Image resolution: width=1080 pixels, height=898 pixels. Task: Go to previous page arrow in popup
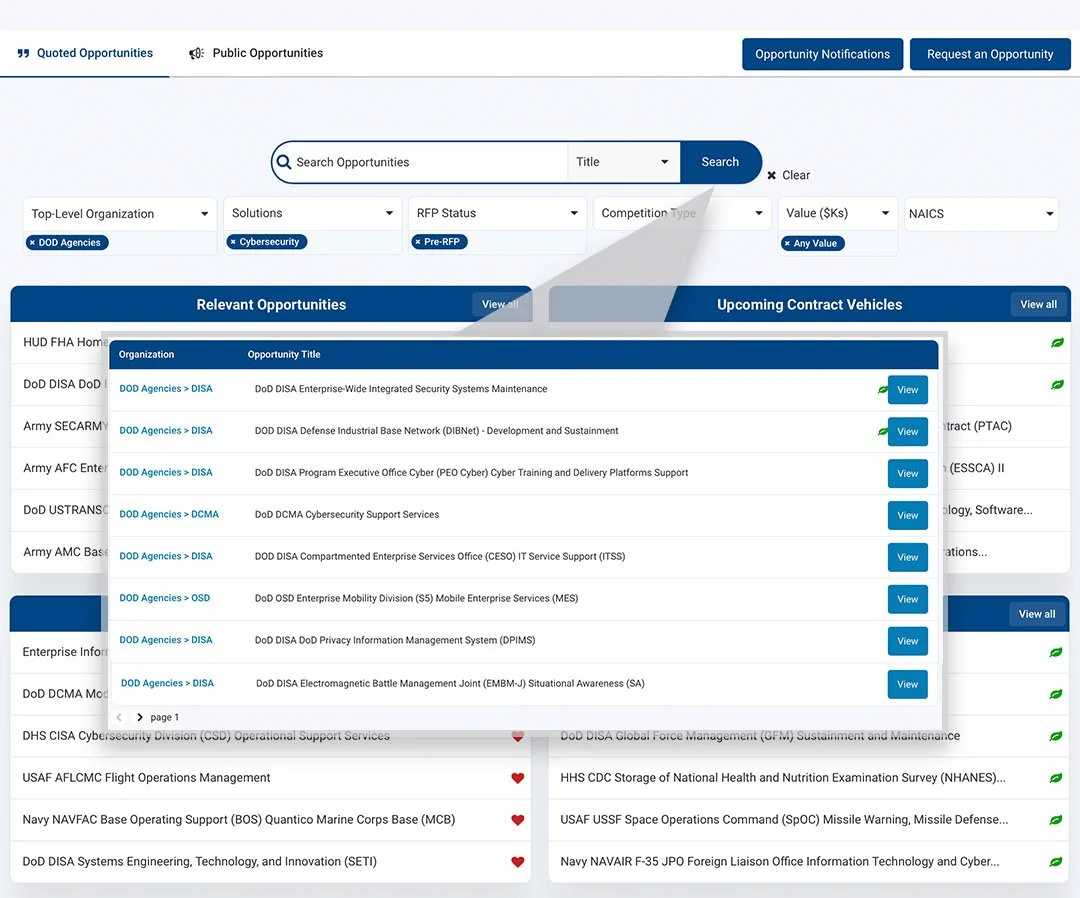[x=119, y=718]
